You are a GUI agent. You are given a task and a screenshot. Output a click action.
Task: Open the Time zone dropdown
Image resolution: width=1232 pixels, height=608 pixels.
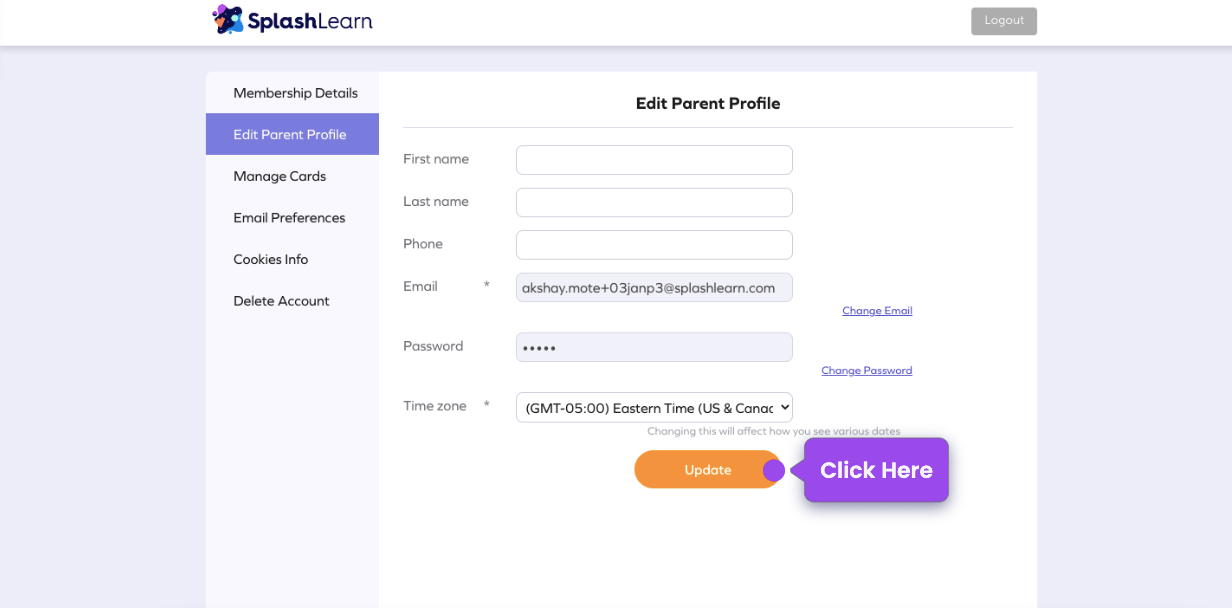[653, 407]
